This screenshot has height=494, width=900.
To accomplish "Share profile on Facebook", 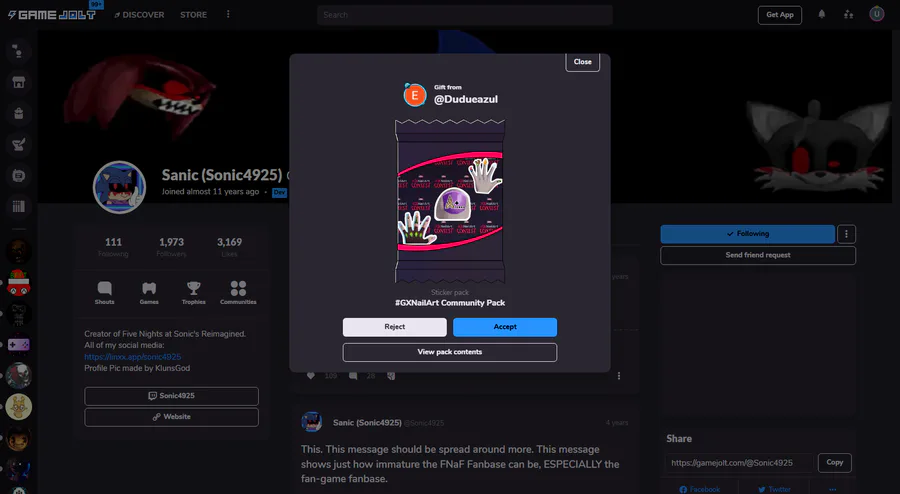I will 699,489.
